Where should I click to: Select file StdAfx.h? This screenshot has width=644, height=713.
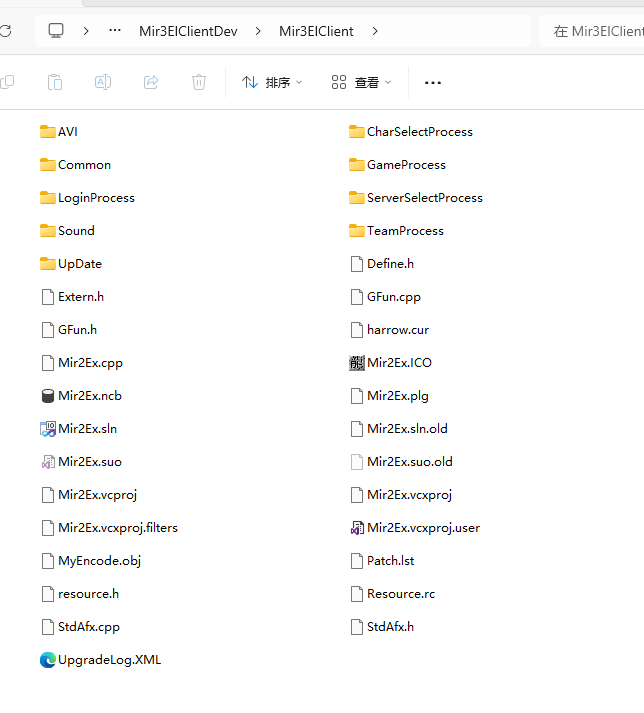pos(382,627)
